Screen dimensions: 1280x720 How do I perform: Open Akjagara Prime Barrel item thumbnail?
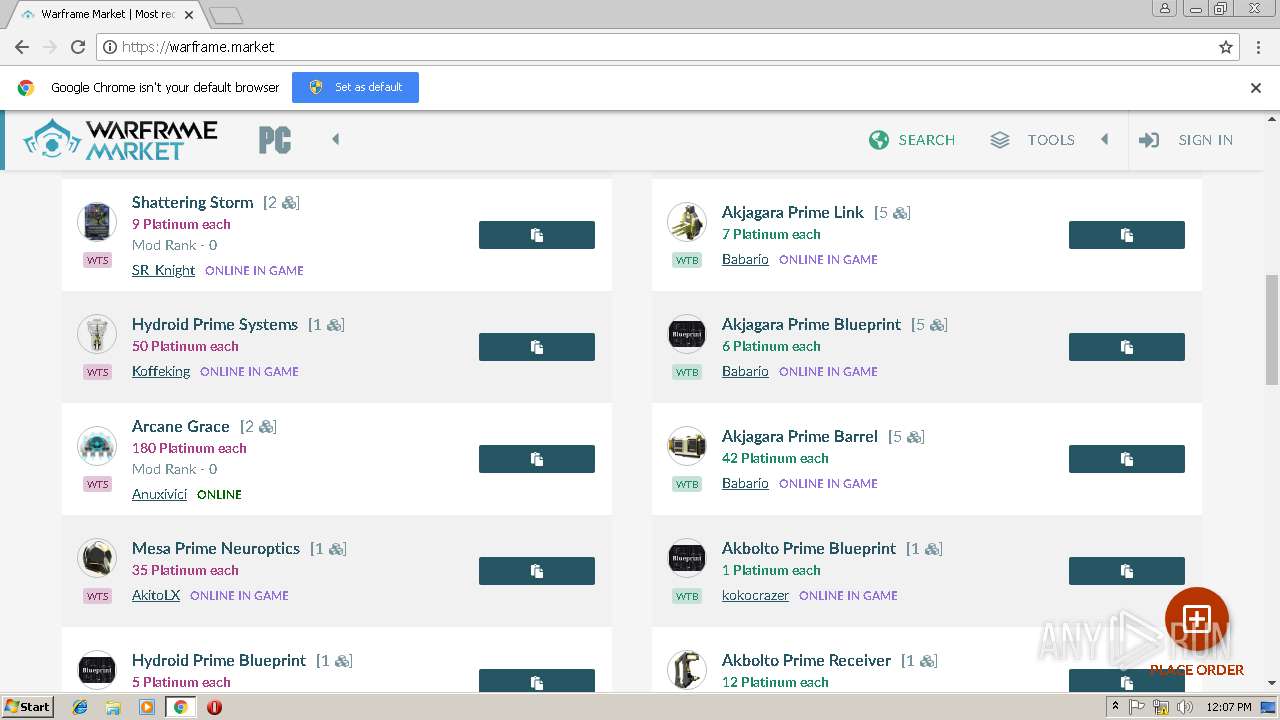(x=687, y=445)
